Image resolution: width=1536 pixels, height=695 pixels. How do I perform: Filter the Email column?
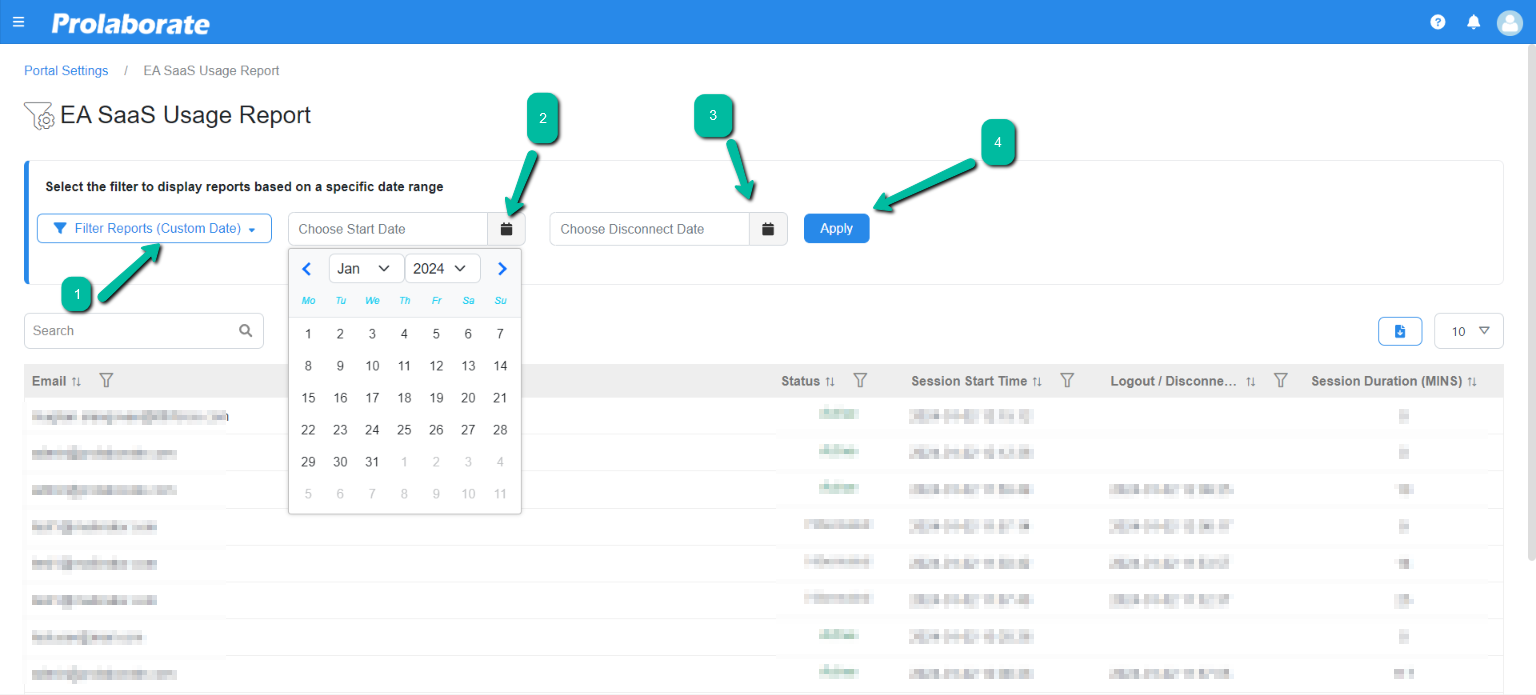tap(107, 381)
